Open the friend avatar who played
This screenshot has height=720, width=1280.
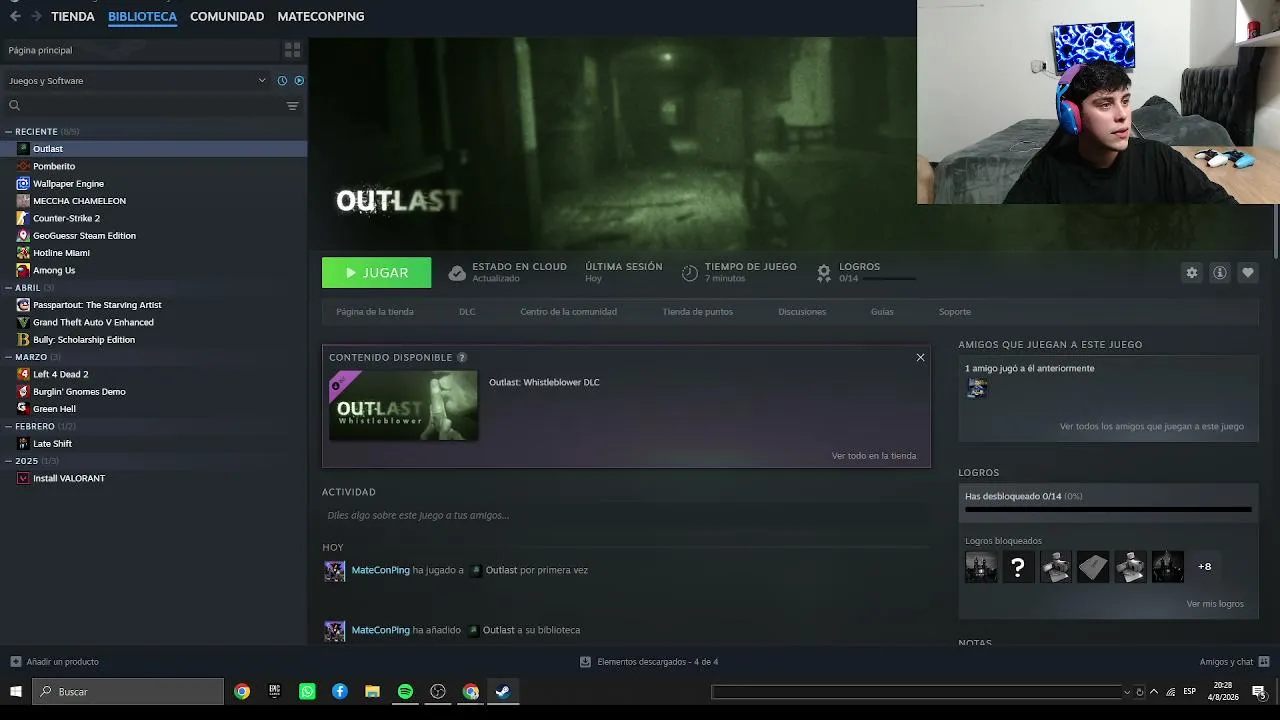[977, 388]
